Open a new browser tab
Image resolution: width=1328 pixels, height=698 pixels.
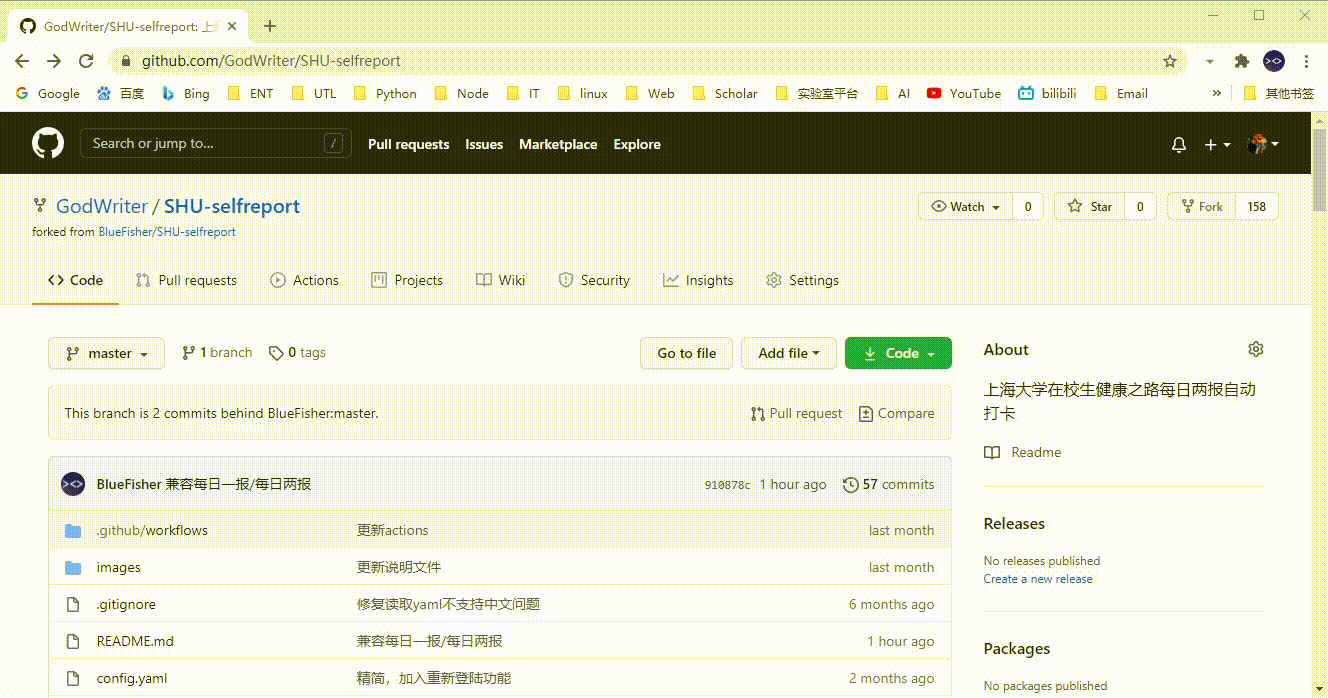coord(269,26)
